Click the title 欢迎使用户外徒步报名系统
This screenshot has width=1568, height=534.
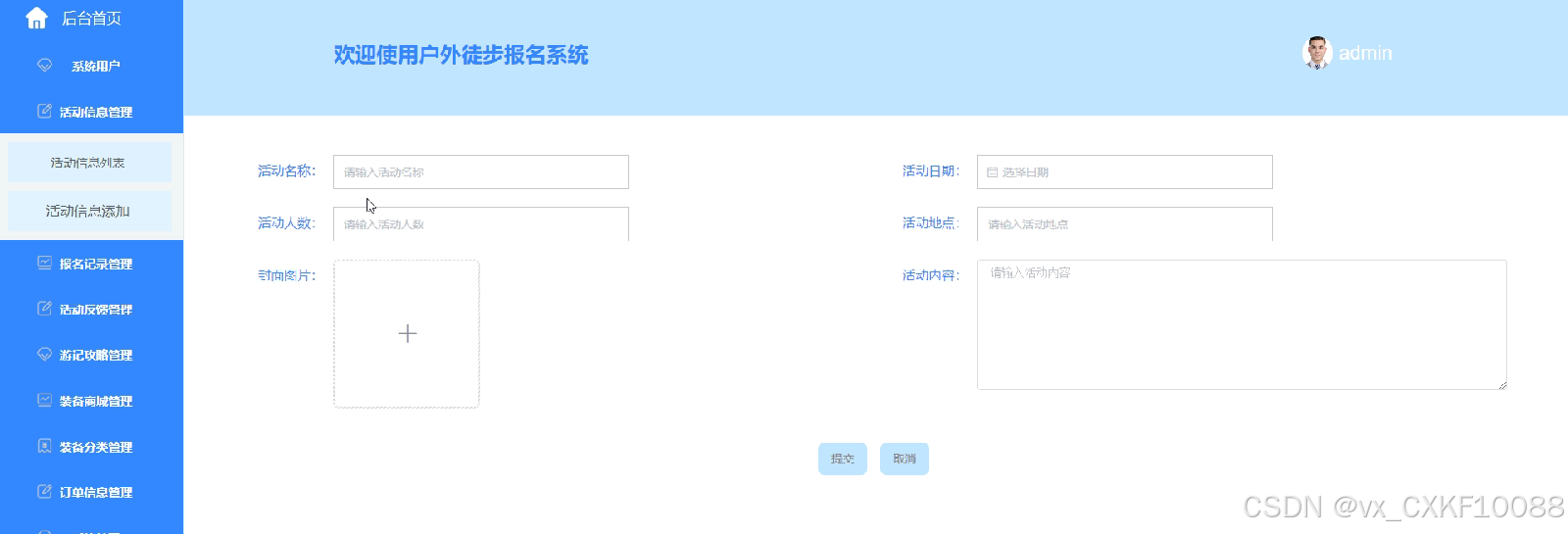tap(461, 55)
